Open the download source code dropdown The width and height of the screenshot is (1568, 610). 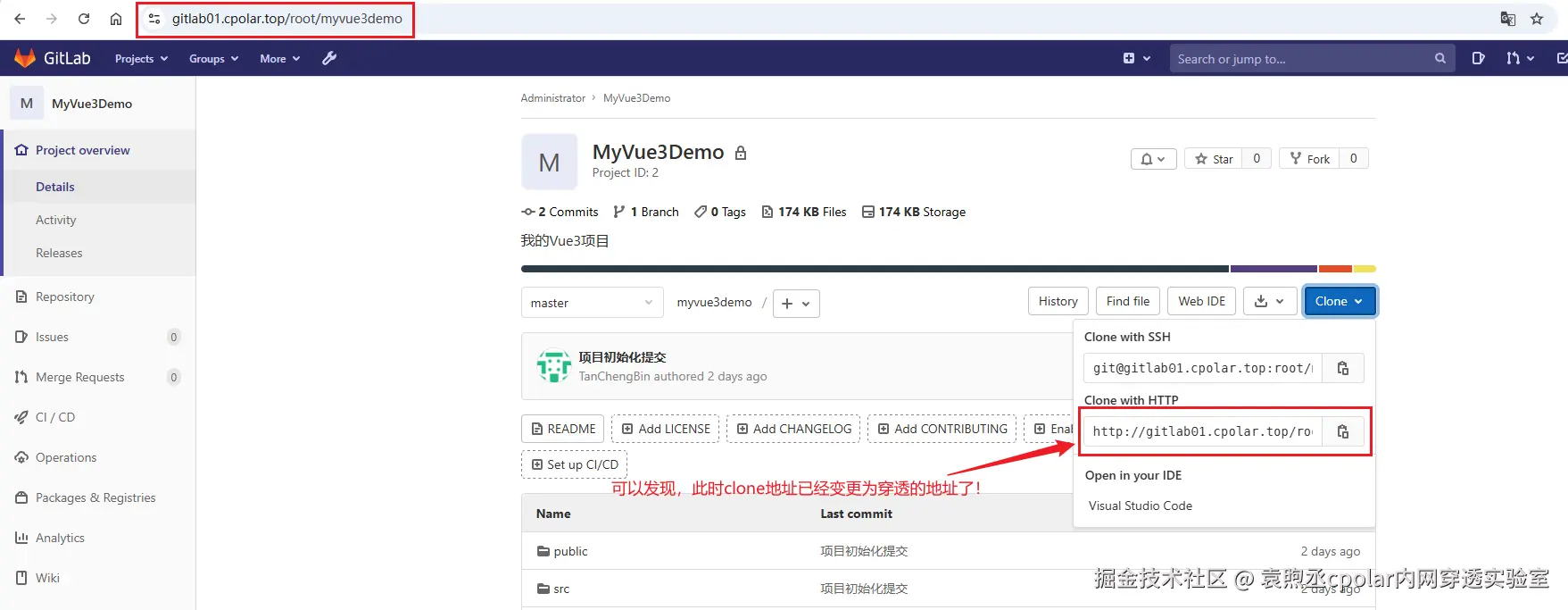tap(1269, 301)
